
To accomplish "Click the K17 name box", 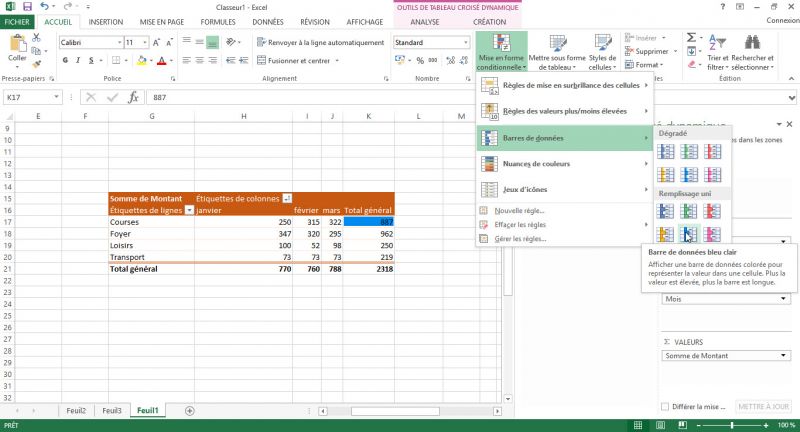I will point(32,97).
